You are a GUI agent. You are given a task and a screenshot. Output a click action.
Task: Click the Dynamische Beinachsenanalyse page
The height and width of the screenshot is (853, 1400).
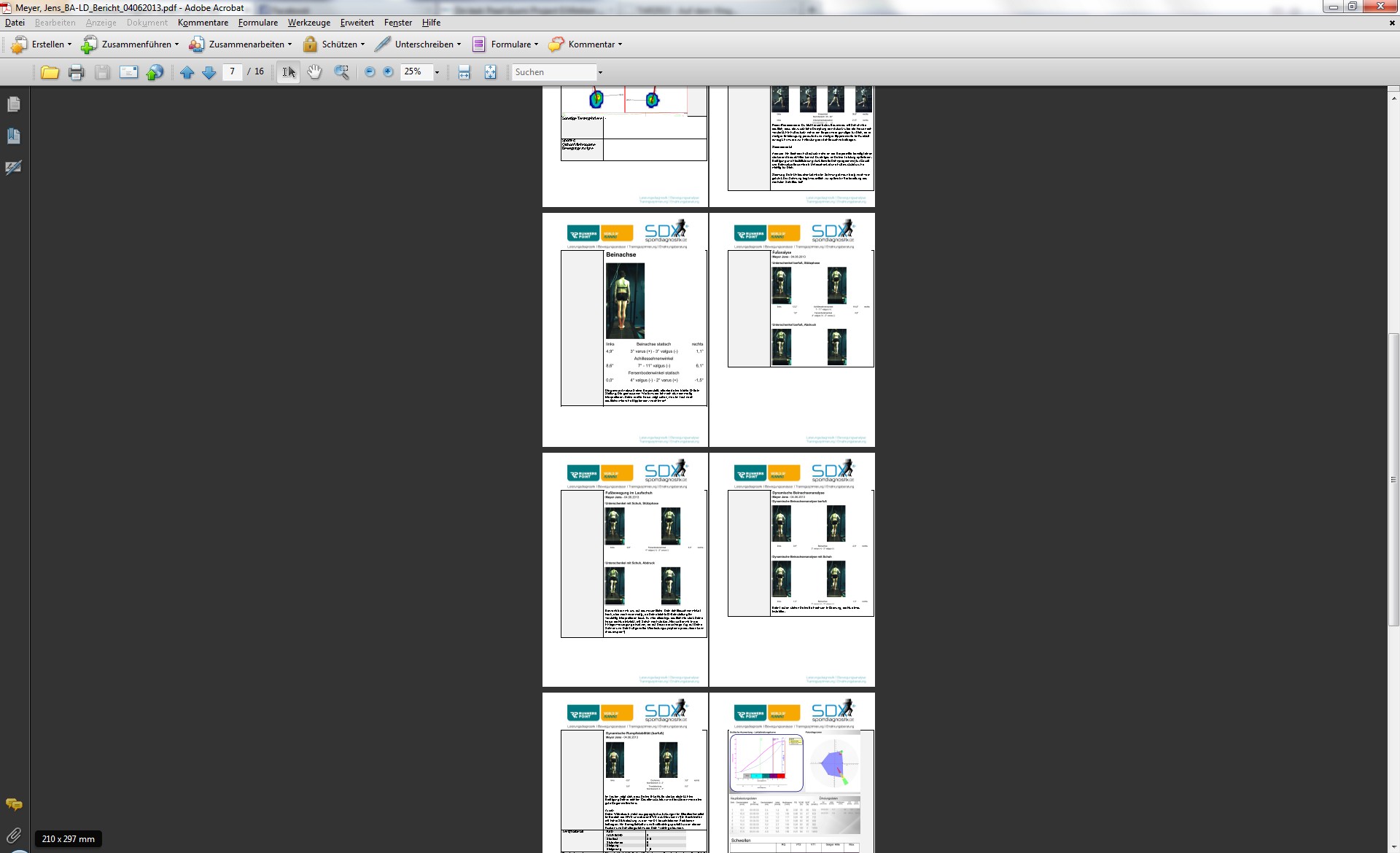792,569
